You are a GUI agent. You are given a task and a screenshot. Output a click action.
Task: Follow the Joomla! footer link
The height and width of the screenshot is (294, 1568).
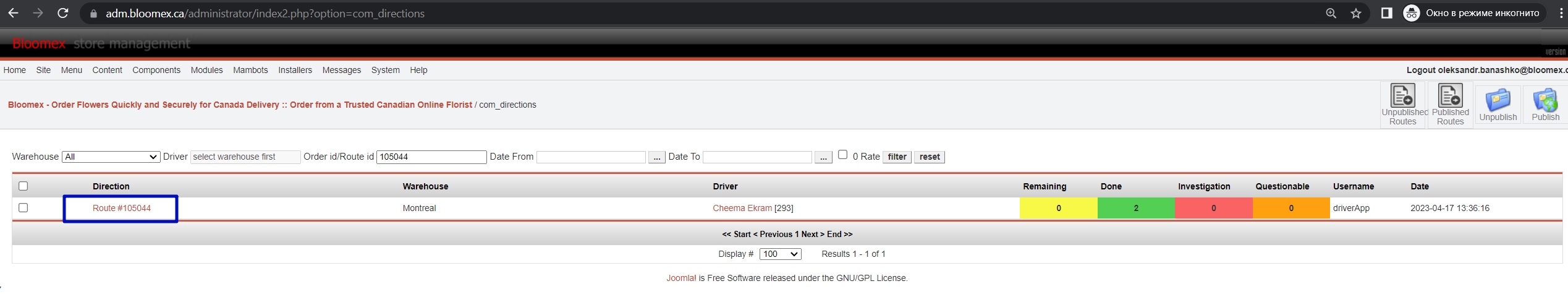[681, 278]
